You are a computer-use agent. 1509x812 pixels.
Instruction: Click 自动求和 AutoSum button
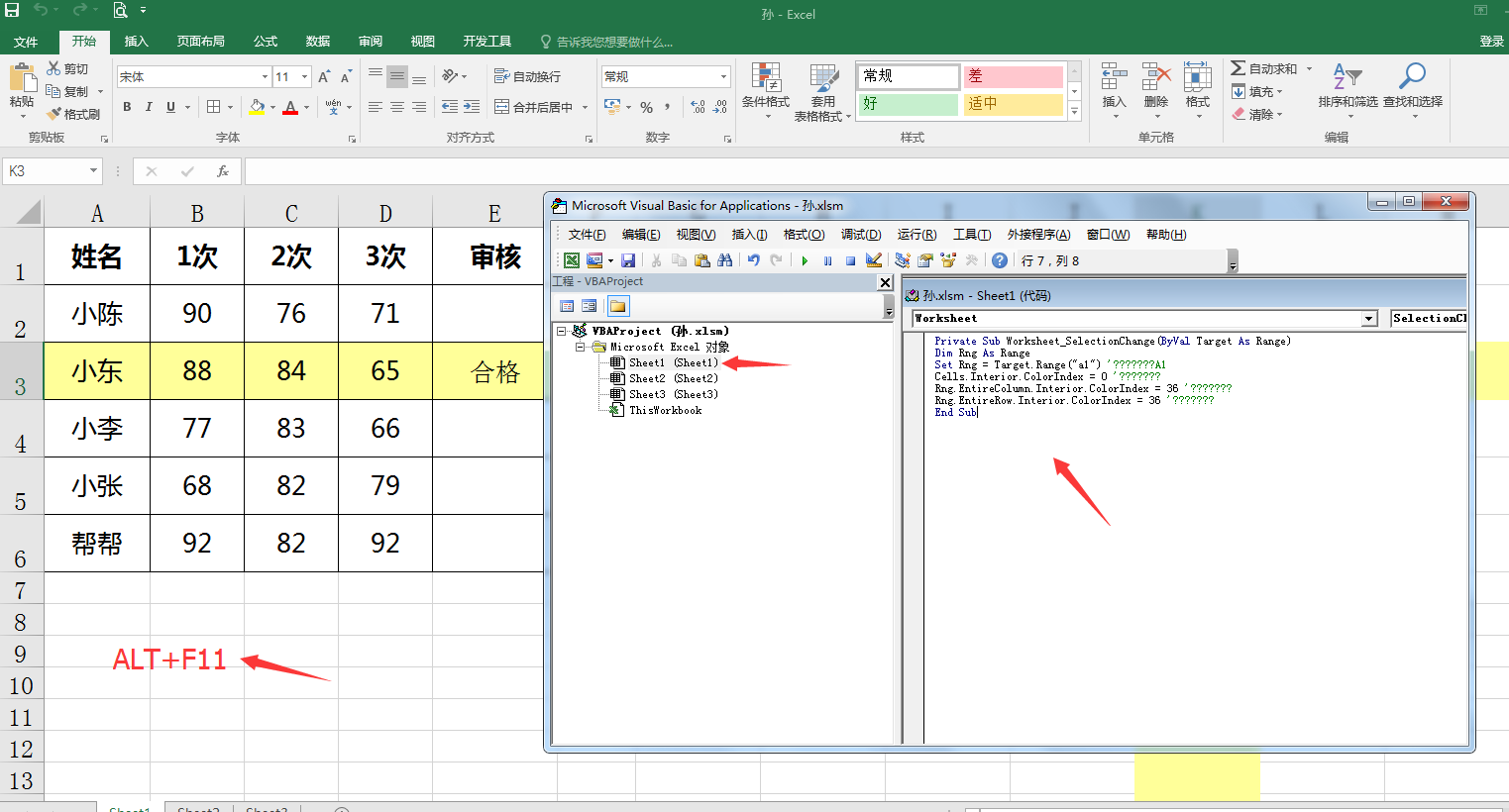1264,68
